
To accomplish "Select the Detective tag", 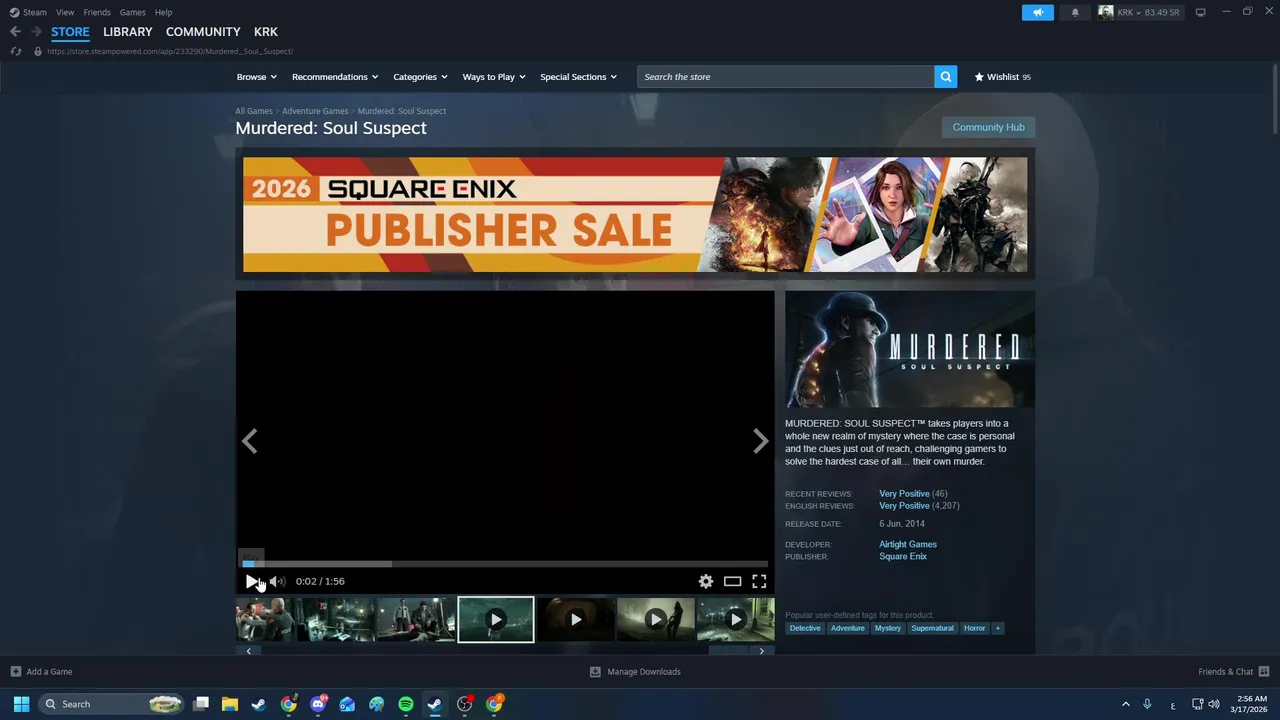I will click(x=805, y=628).
